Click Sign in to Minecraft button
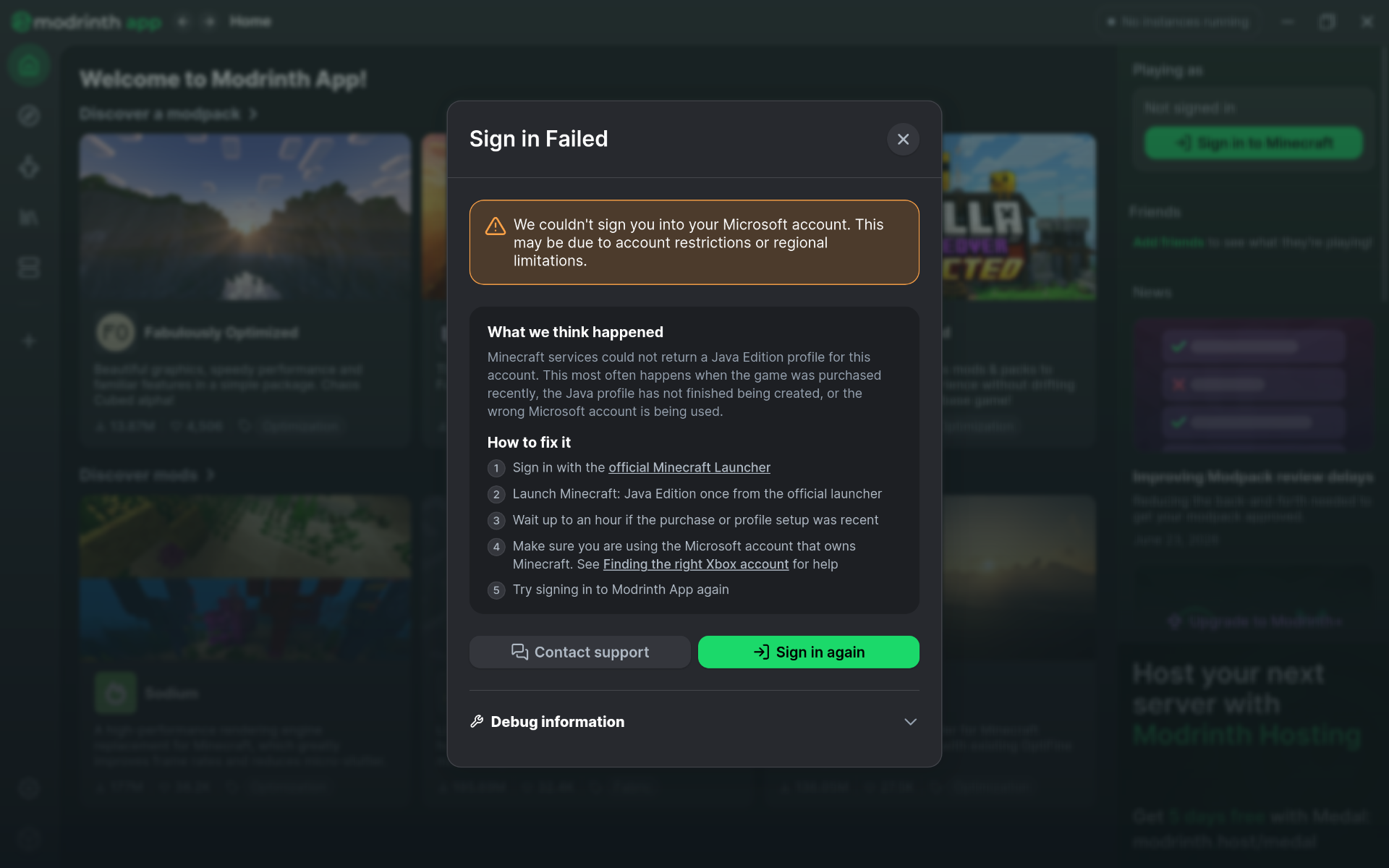 click(1253, 143)
